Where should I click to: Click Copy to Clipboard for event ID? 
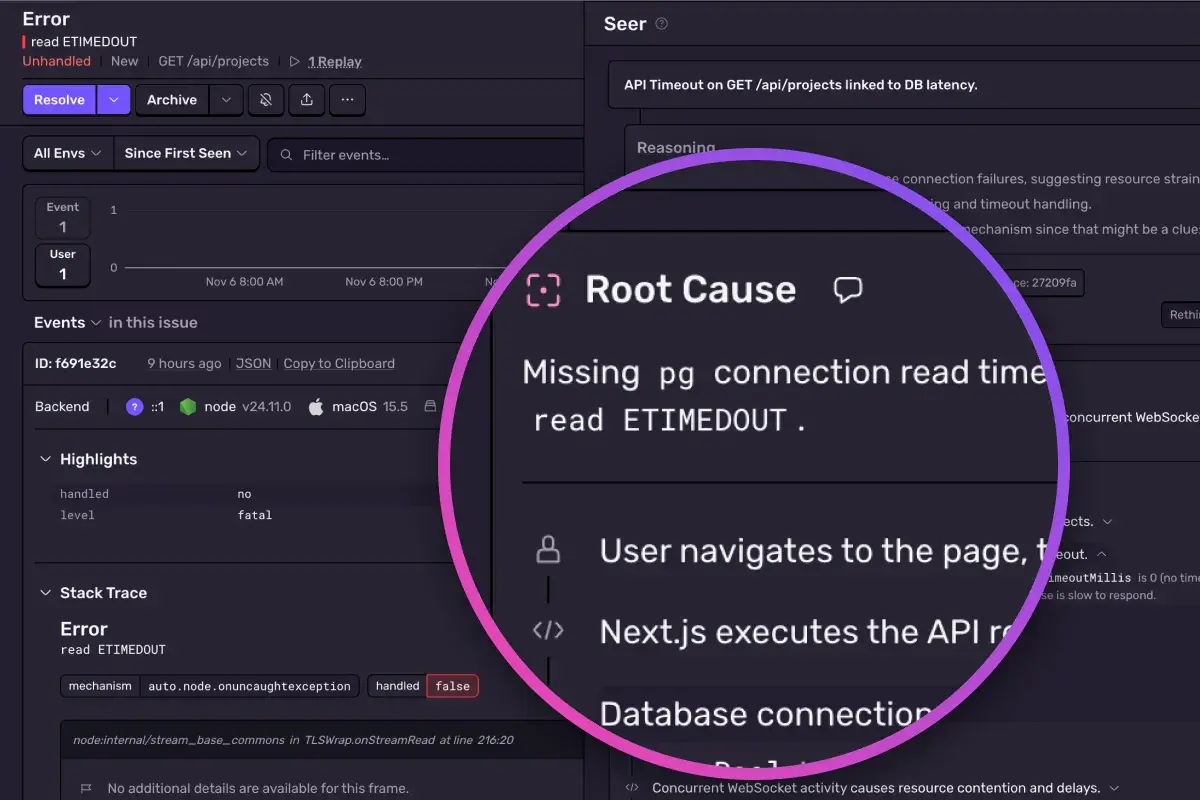coord(339,363)
